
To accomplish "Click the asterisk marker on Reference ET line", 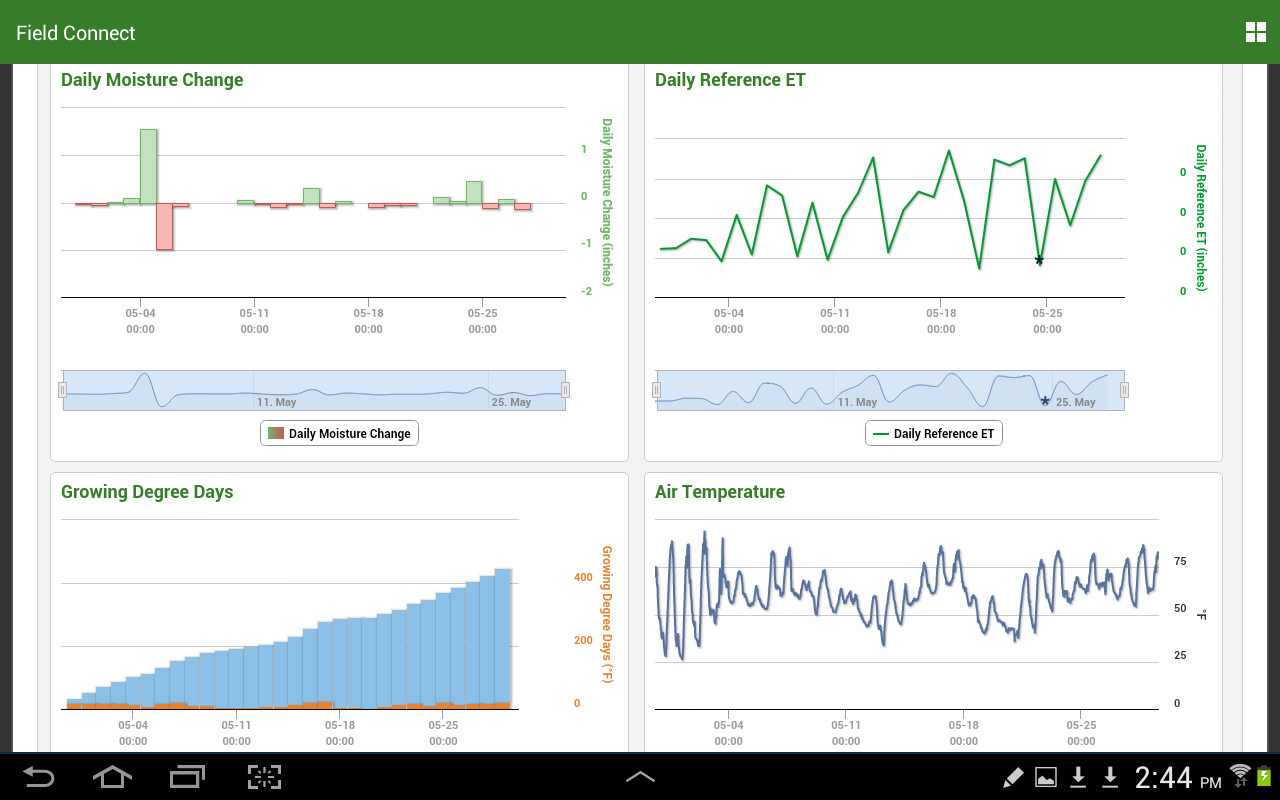I will click(x=1039, y=261).
